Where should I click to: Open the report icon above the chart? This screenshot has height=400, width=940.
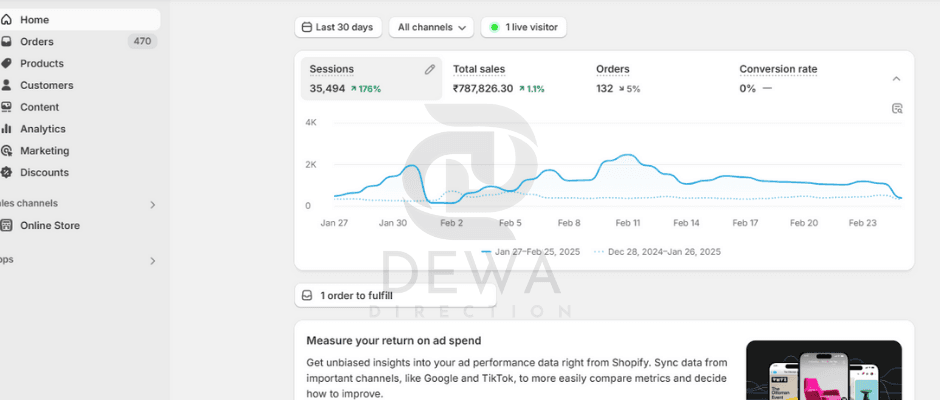tap(897, 108)
